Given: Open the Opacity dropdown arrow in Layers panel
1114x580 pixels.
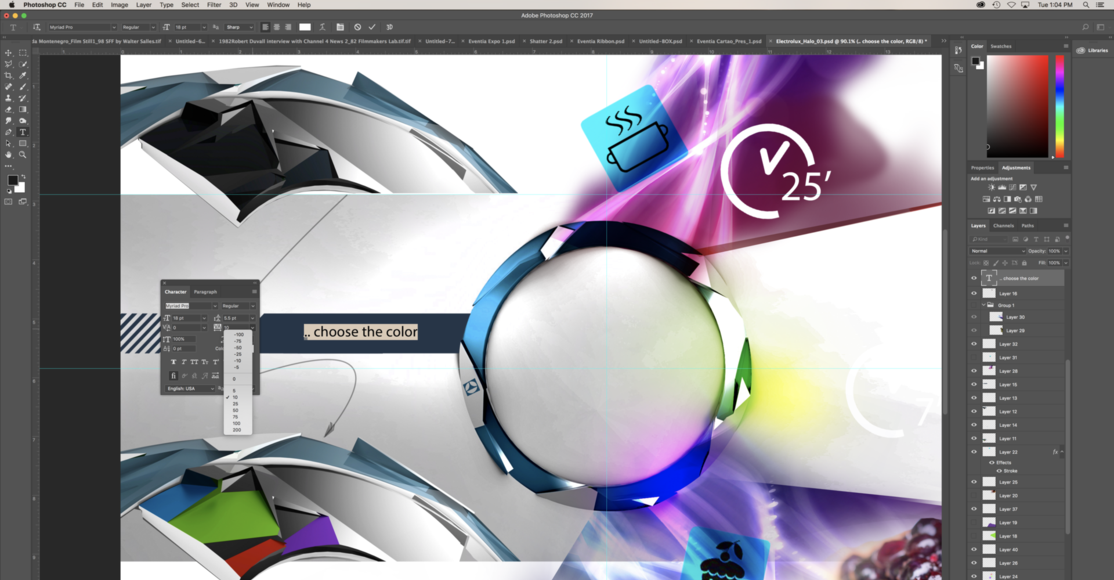Looking at the screenshot, I should point(1066,251).
